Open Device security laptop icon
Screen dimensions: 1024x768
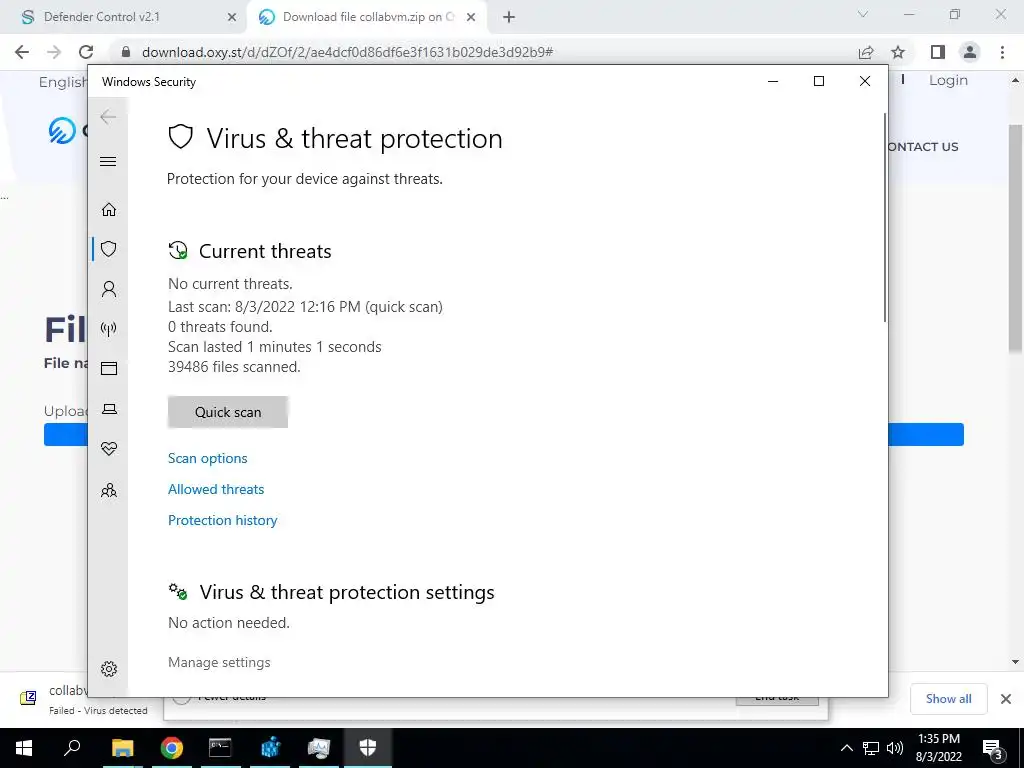(x=109, y=409)
